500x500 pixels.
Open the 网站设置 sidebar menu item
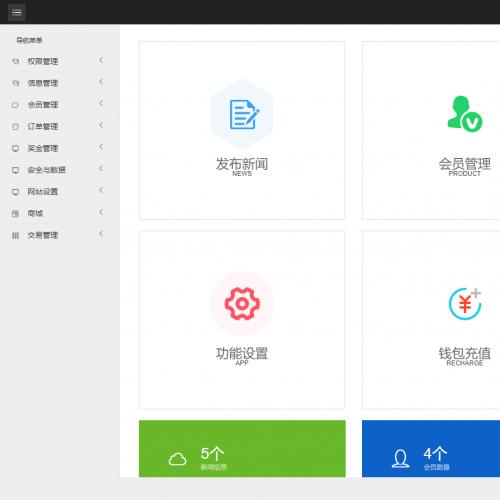(60, 192)
